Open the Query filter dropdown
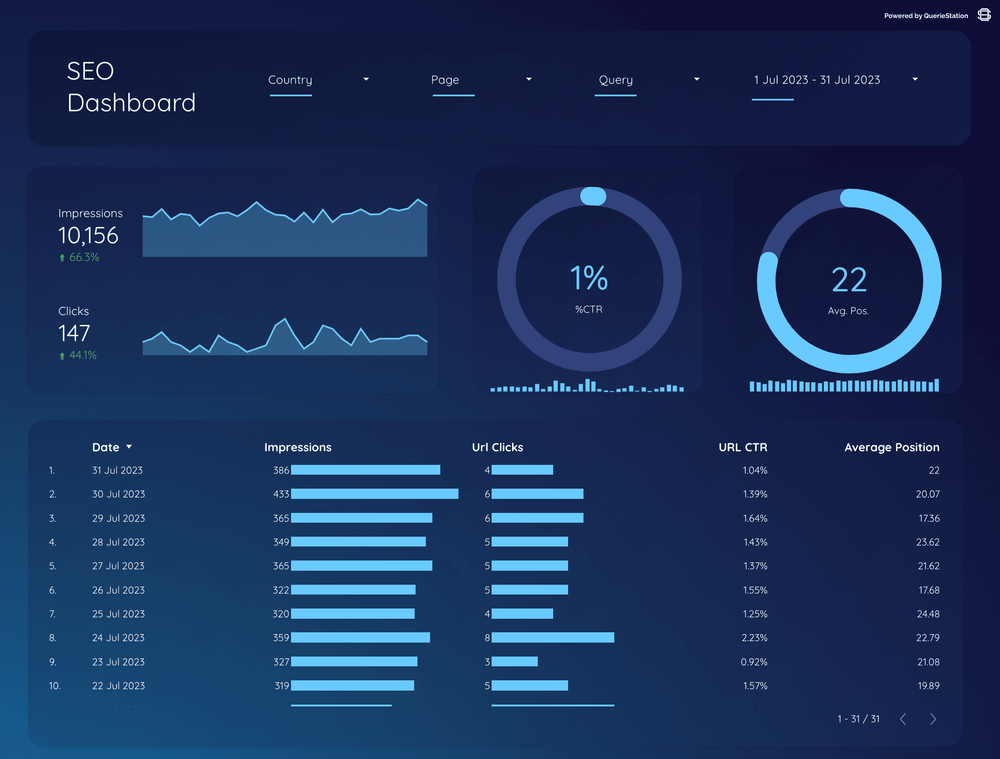This screenshot has height=759, width=1000. (696, 80)
